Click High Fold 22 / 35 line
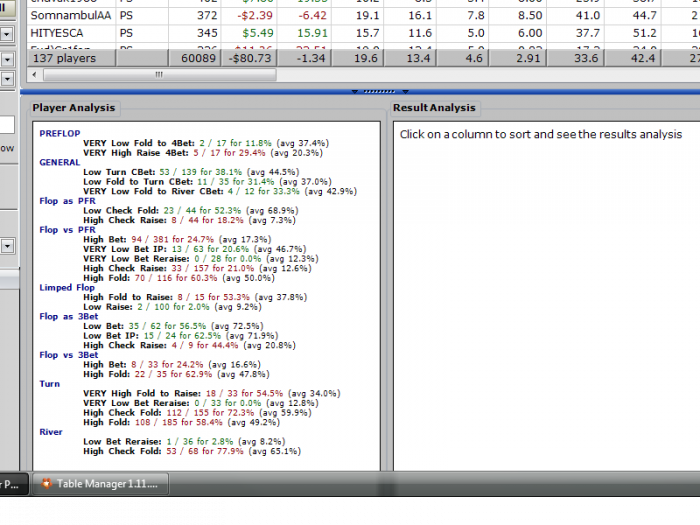The height and width of the screenshot is (525, 700). (x=176, y=375)
